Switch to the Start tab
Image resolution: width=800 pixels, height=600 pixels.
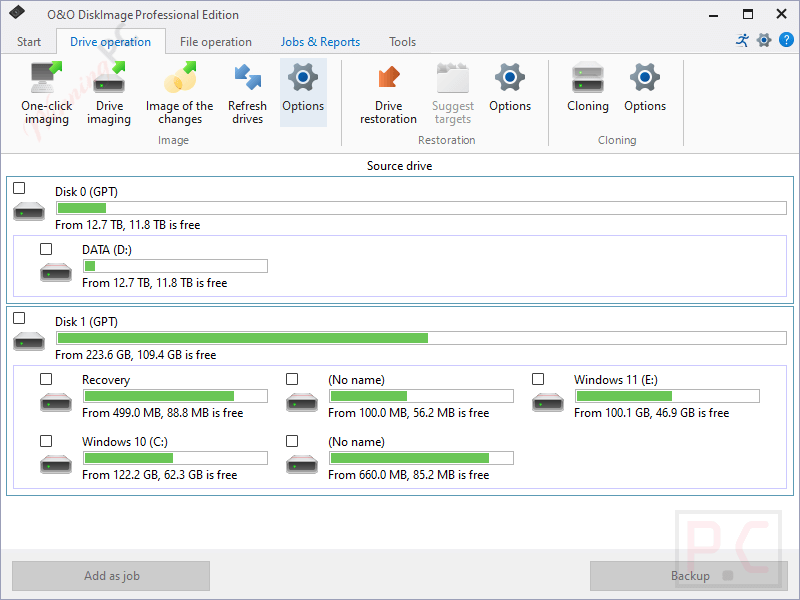29,42
